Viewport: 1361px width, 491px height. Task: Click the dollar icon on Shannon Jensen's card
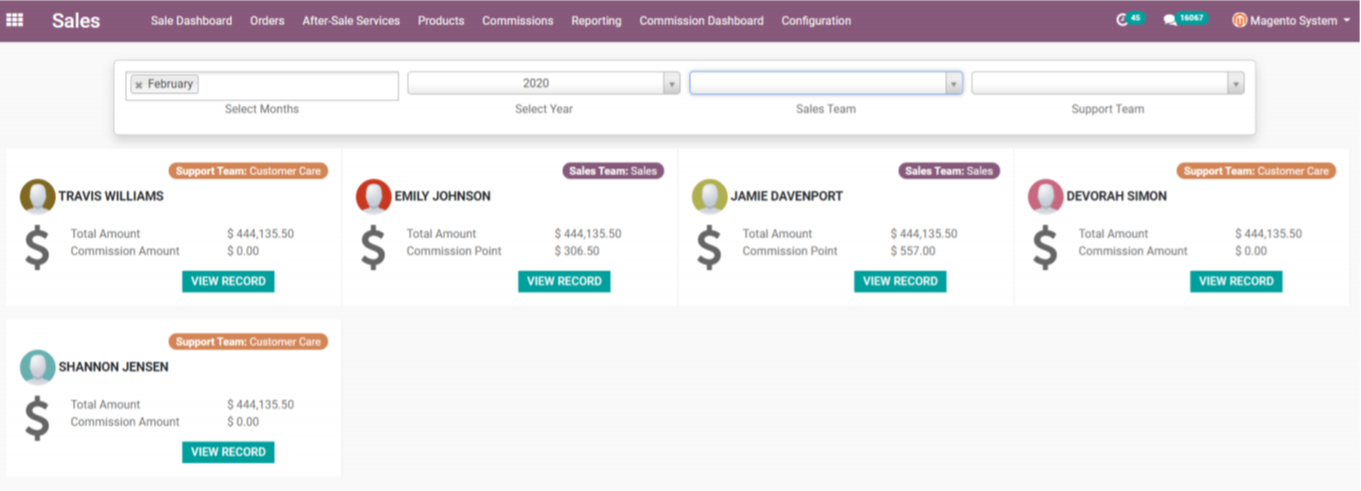37,418
